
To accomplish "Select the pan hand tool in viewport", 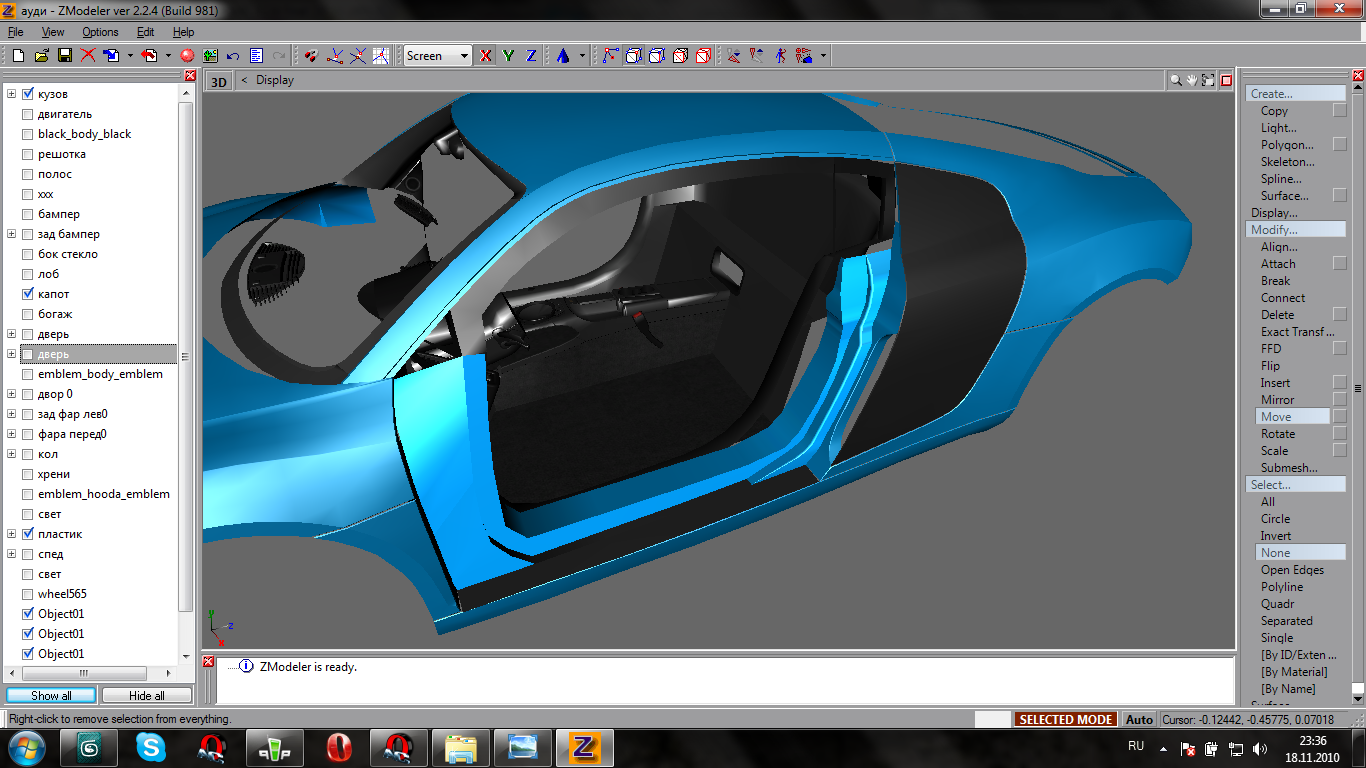I will pos(1192,80).
